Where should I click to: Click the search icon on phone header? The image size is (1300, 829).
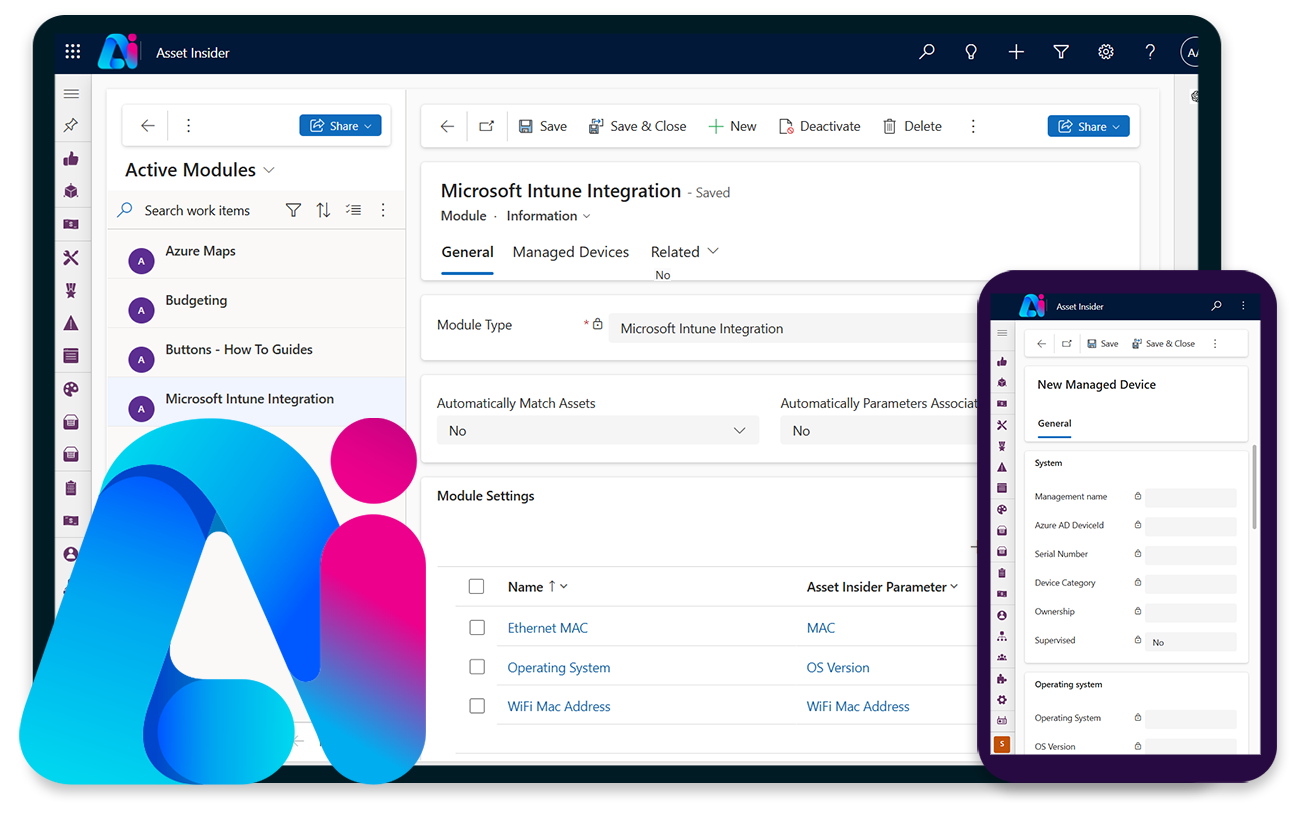click(x=1216, y=306)
